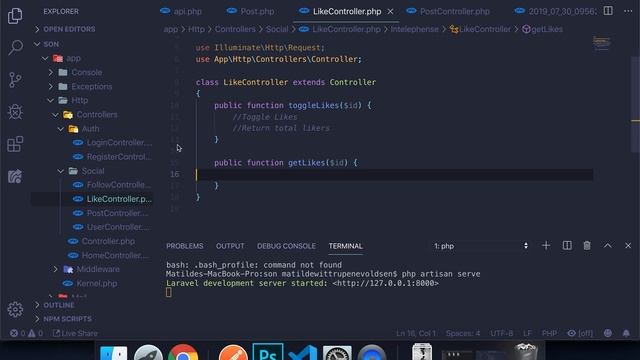Collapse the Http folder
640x360 pixels.
(x=79, y=100)
